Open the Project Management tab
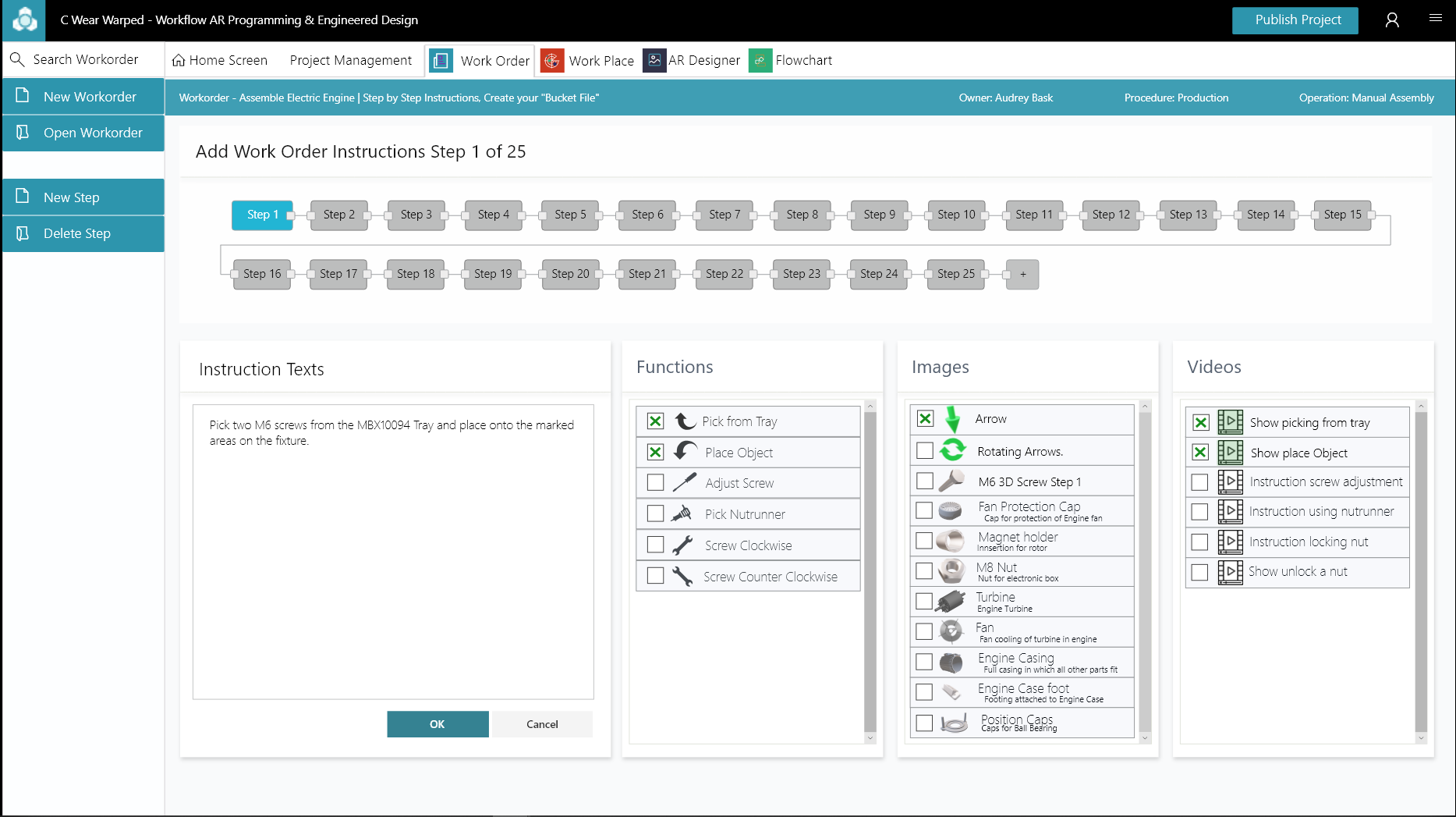 tap(351, 60)
